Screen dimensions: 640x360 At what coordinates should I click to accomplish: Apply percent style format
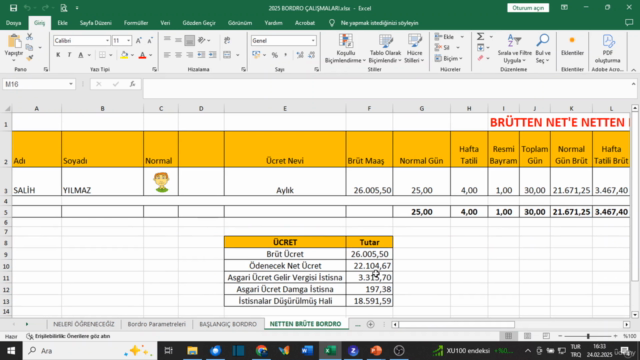275,55
